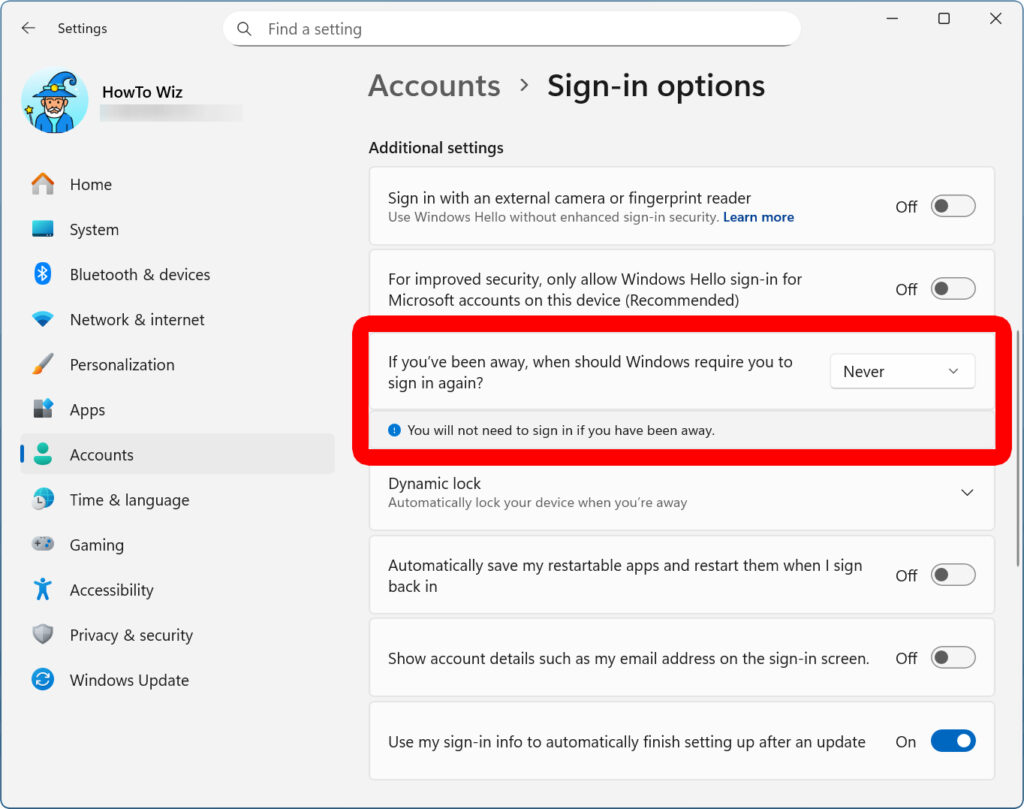Image resolution: width=1024 pixels, height=809 pixels.
Task: Click the back arrow in Settings
Action: click(27, 28)
